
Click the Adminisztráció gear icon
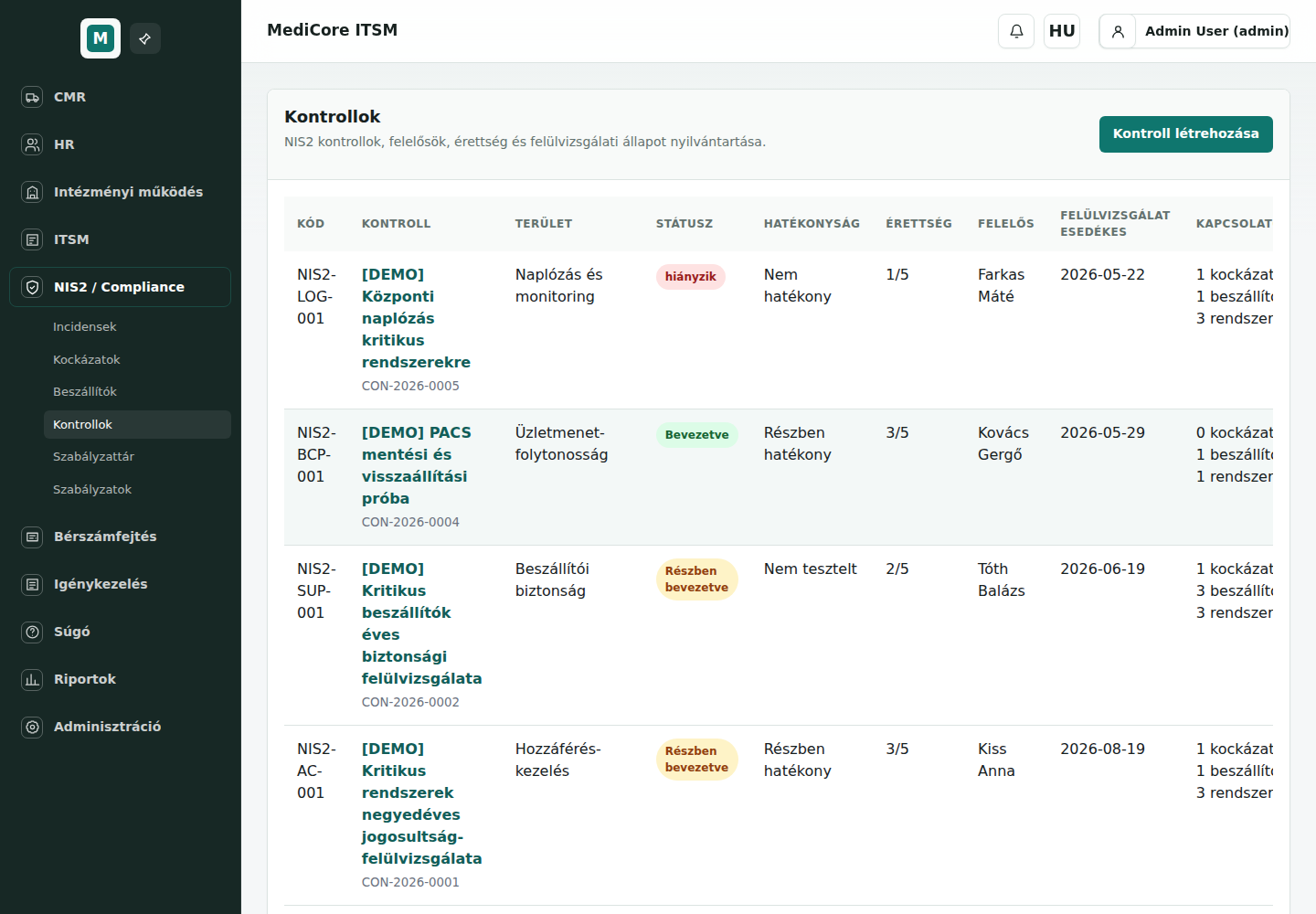pos(32,727)
